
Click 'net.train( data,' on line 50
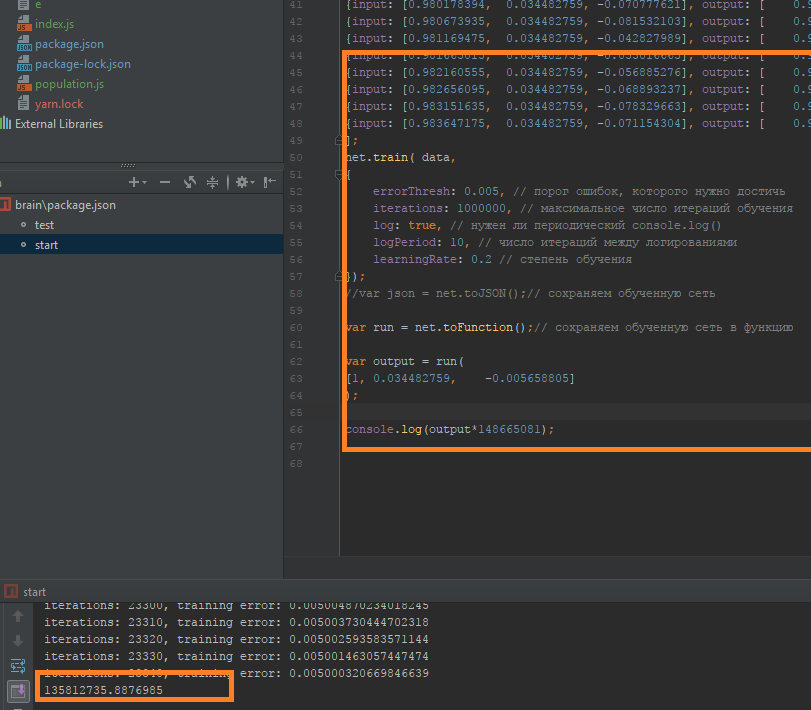pos(401,158)
